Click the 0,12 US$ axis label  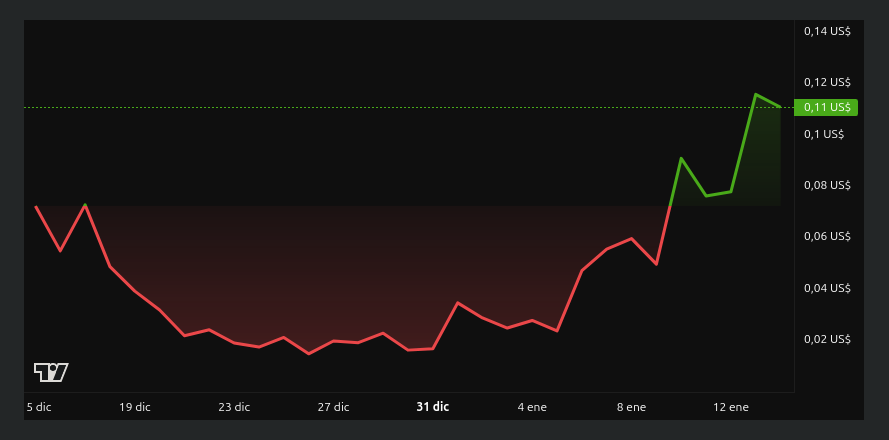click(x=827, y=82)
